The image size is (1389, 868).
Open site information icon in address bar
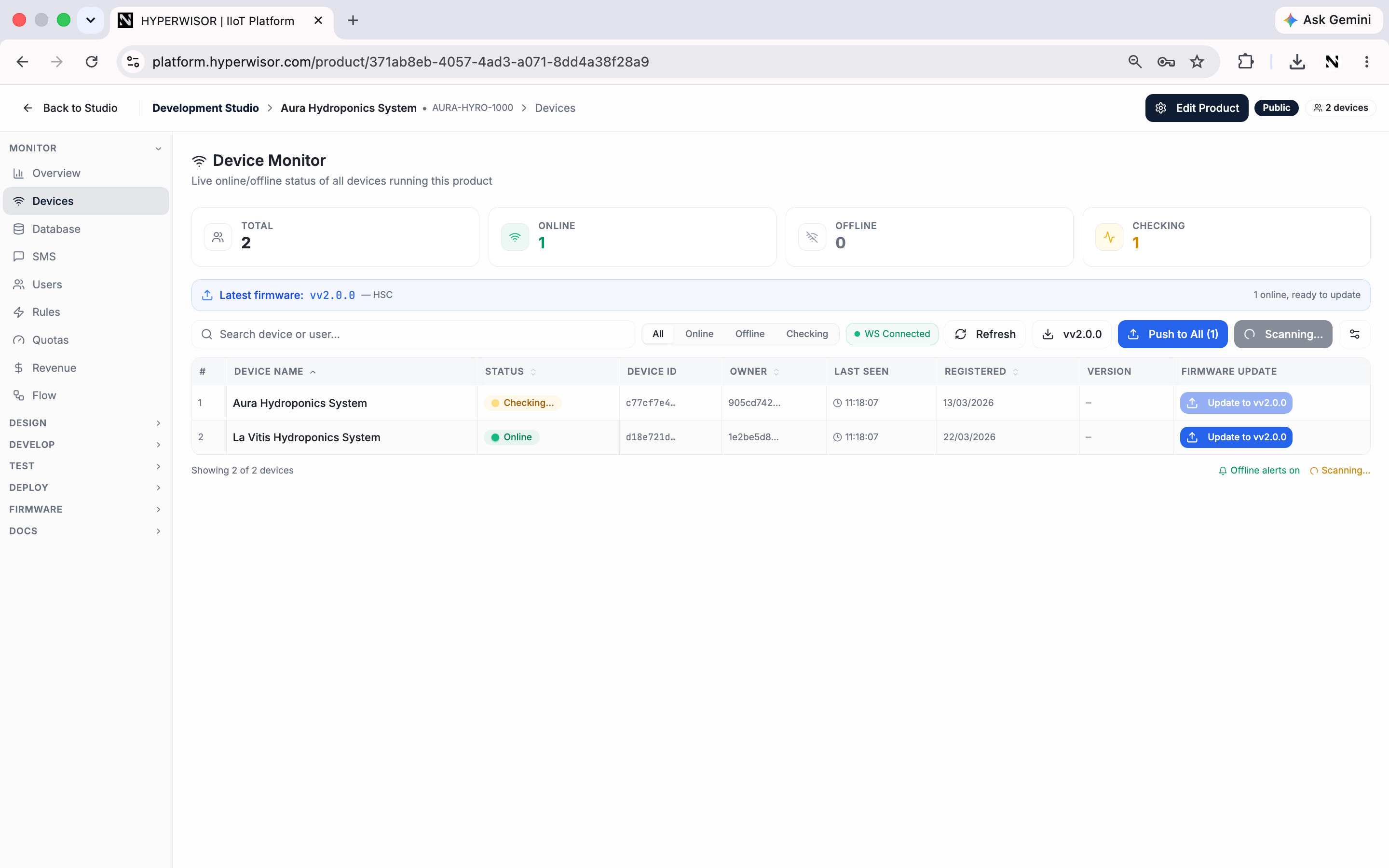point(134,61)
